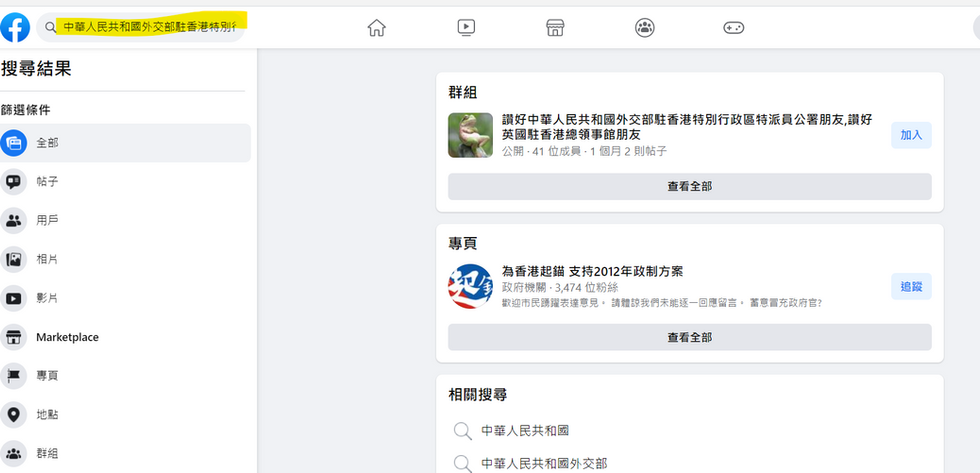980x473 pixels.
Task: Click magnifier icon beside 中華人民共和國外交部
Action: coord(462,464)
